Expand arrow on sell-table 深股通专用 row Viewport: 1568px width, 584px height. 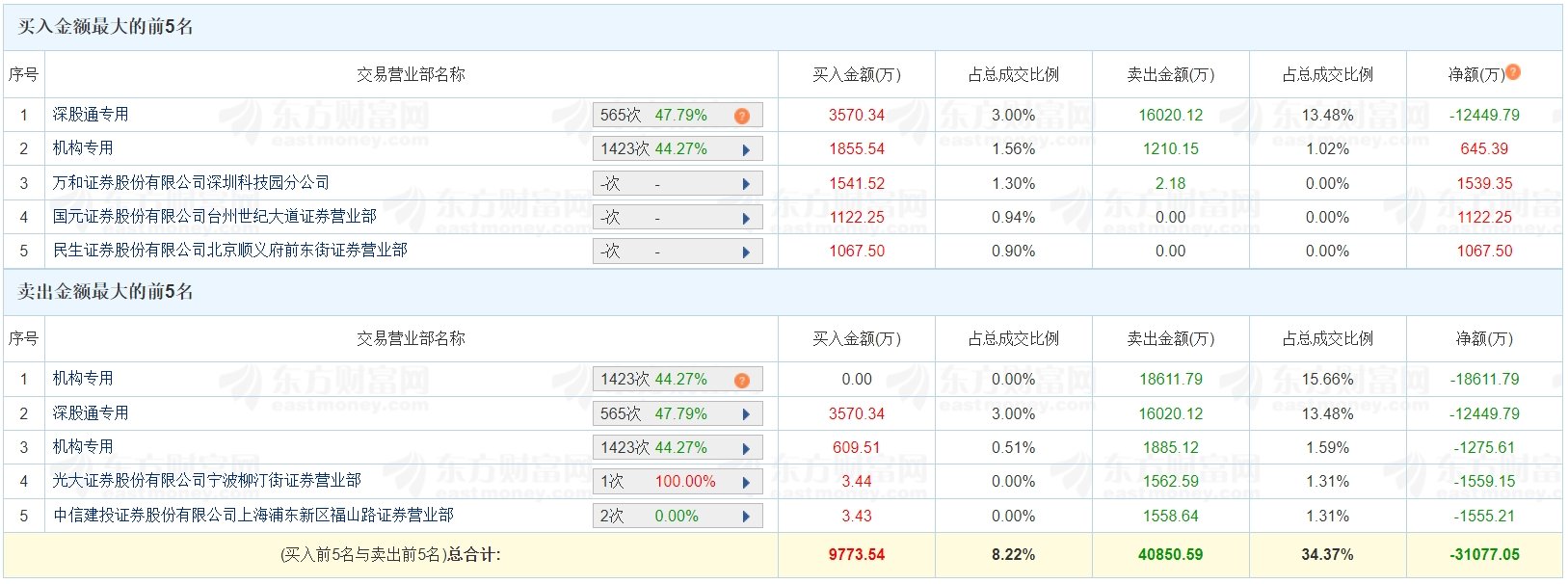746,414
